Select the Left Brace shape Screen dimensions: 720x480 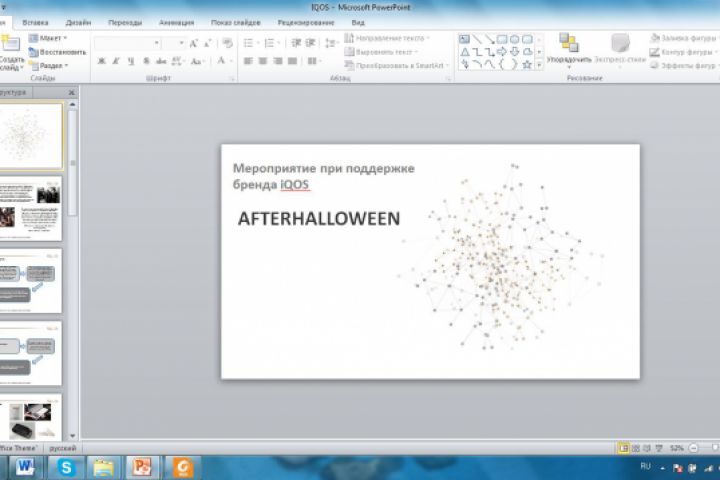pos(502,65)
